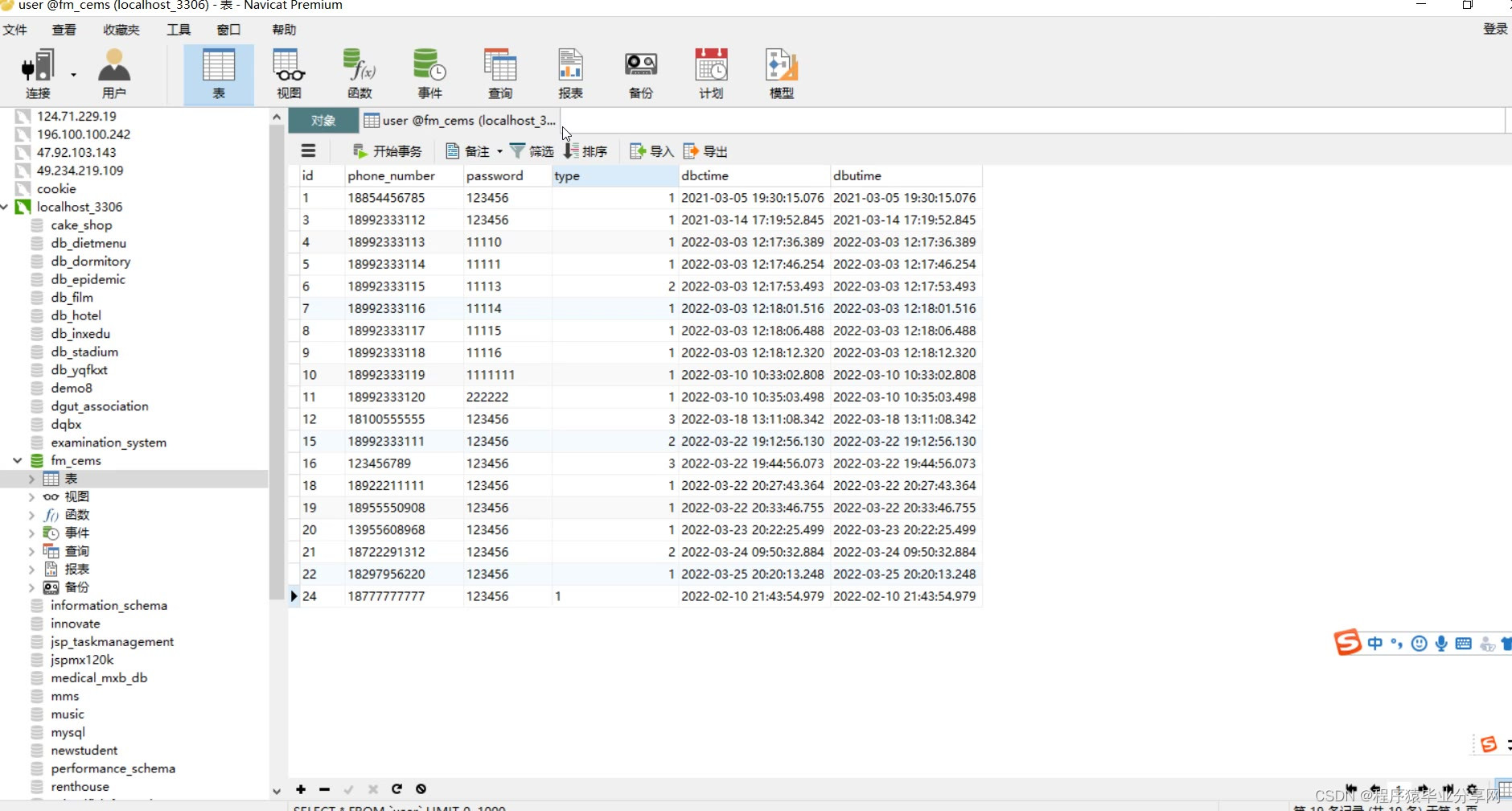Delete the record with the minus icon

324,789
